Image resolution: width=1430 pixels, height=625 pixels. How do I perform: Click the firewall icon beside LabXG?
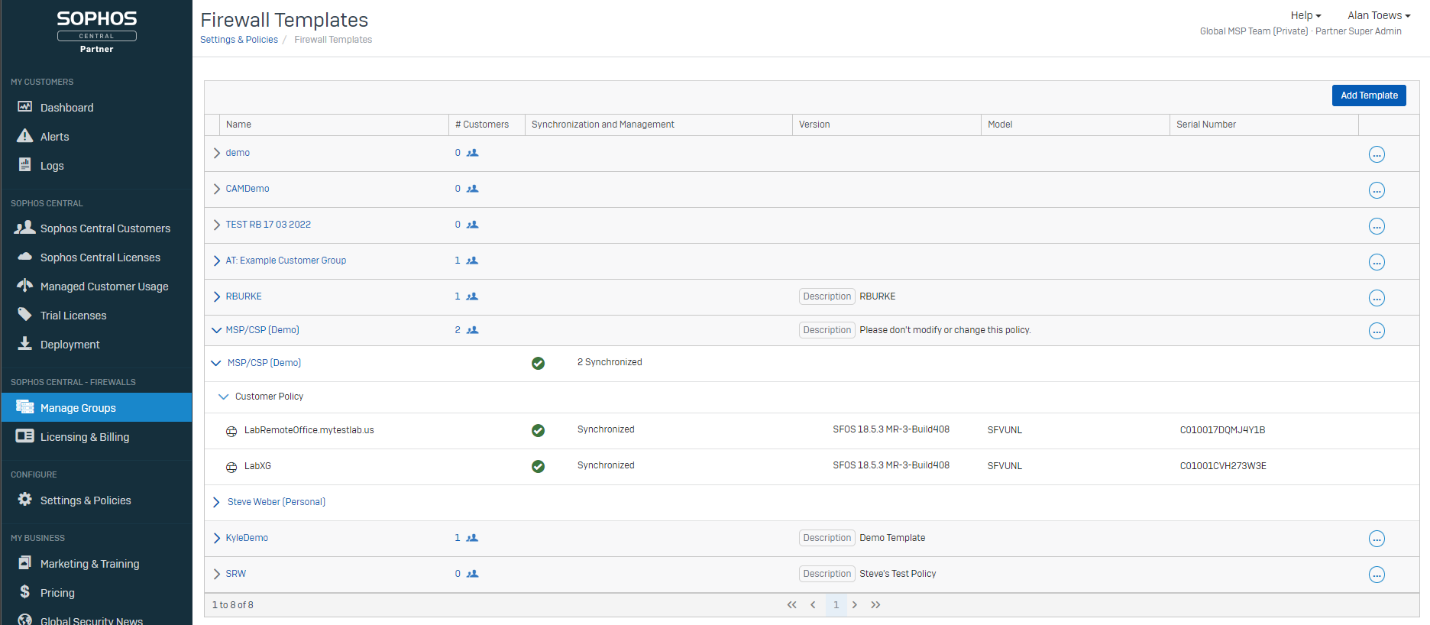(x=231, y=466)
